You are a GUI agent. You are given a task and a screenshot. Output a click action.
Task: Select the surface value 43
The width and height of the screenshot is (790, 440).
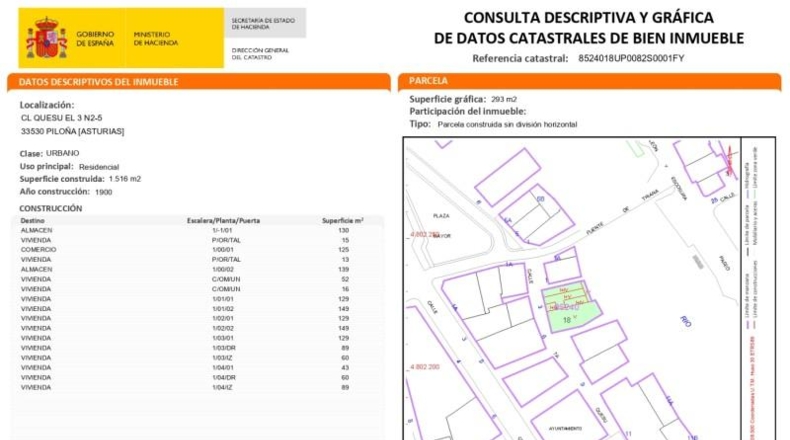coord(345,368)
